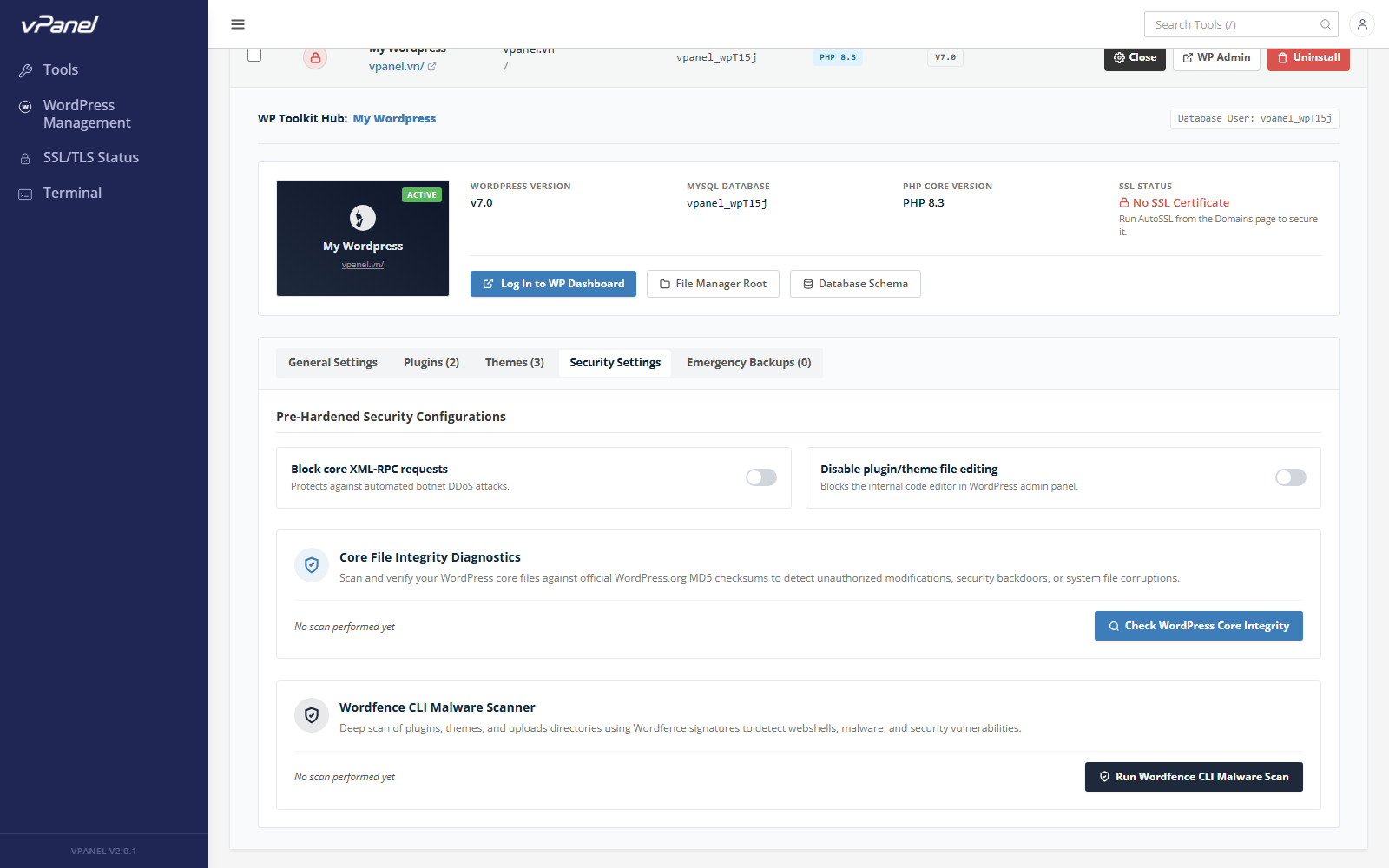1389x868 pixels.
Task: Click 'No scan performed yet' under Wordfence scanner
Action: click(345, 777)
